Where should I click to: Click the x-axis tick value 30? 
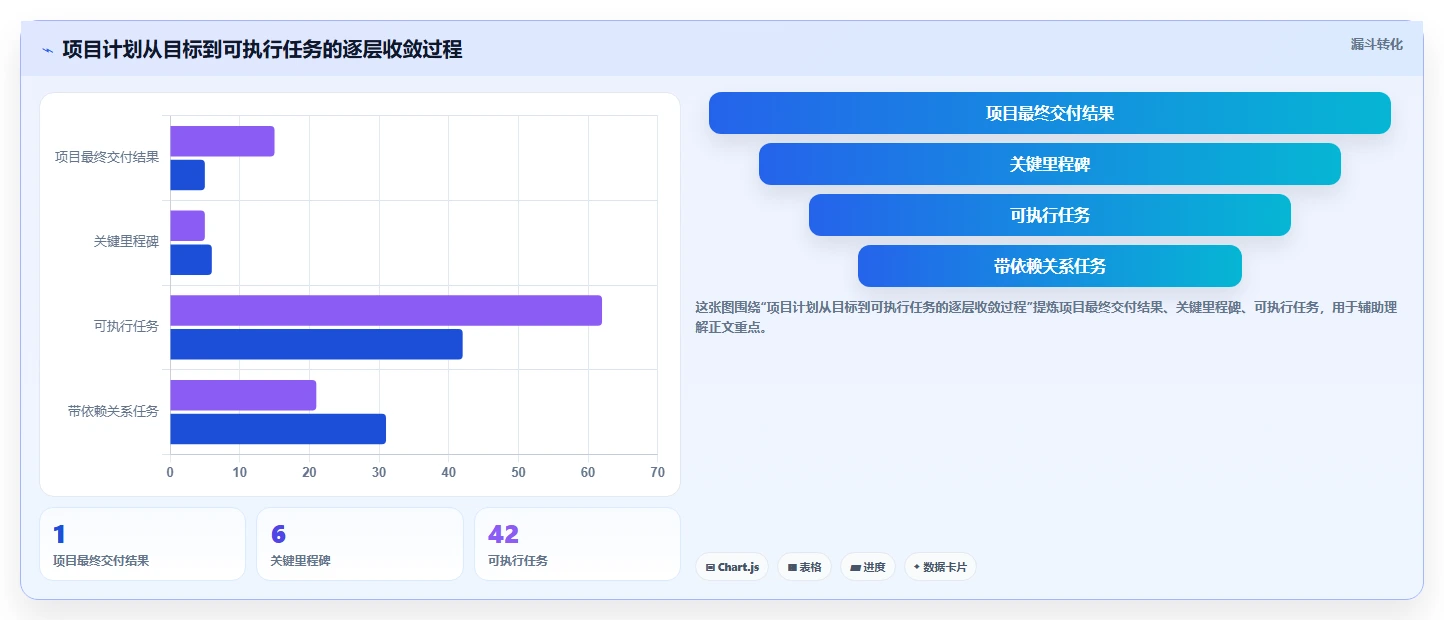tap(379, 472)
